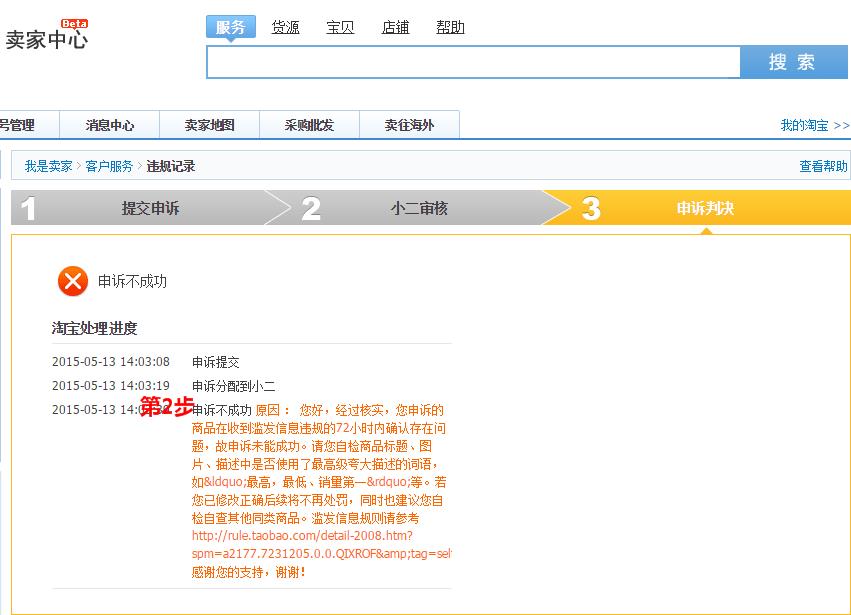
Task: Click timestamp 2015-05-13 14:03:19
Action: click(x=111, y=385)
